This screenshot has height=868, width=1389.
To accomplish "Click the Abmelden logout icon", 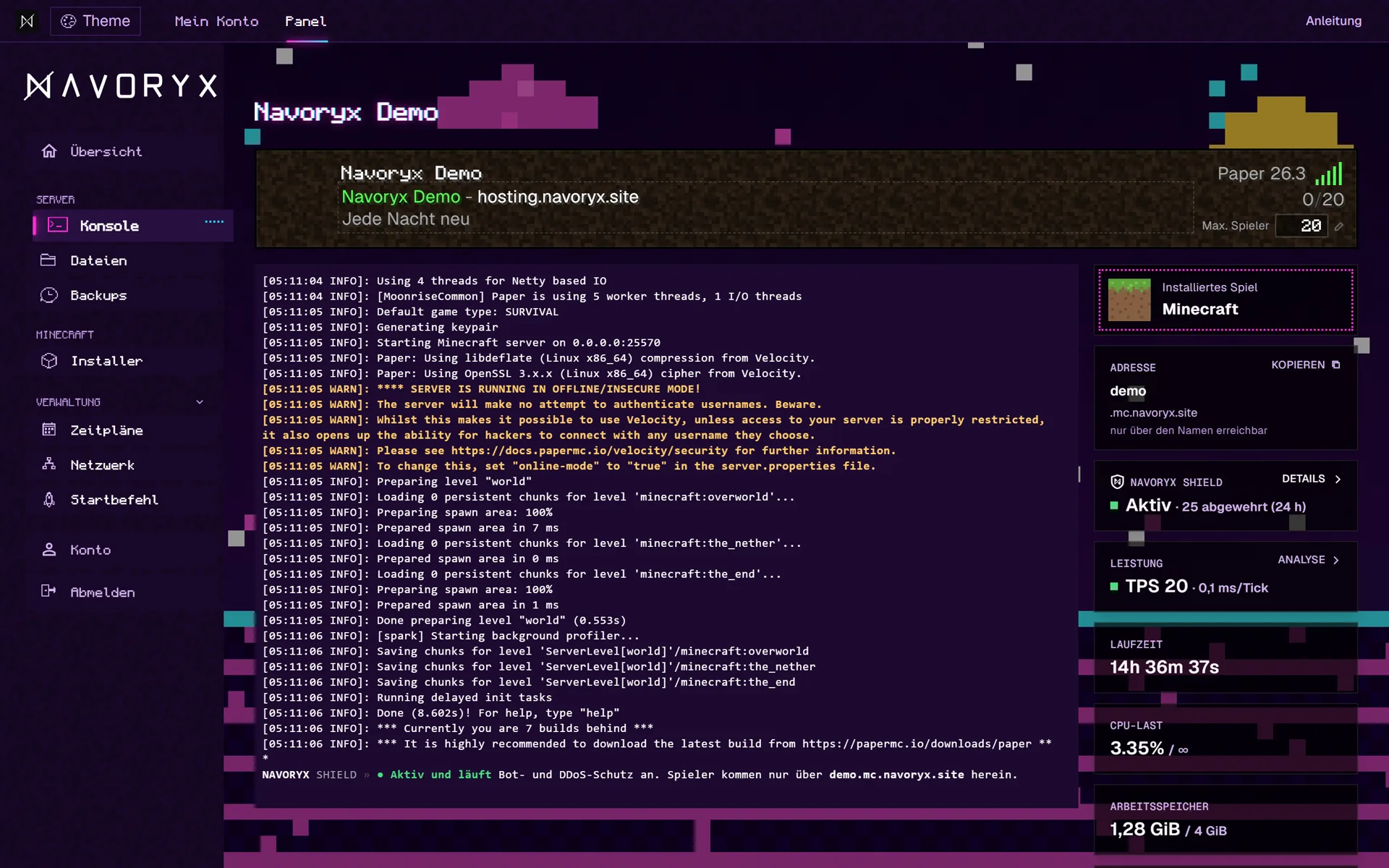I will [48, 591].
